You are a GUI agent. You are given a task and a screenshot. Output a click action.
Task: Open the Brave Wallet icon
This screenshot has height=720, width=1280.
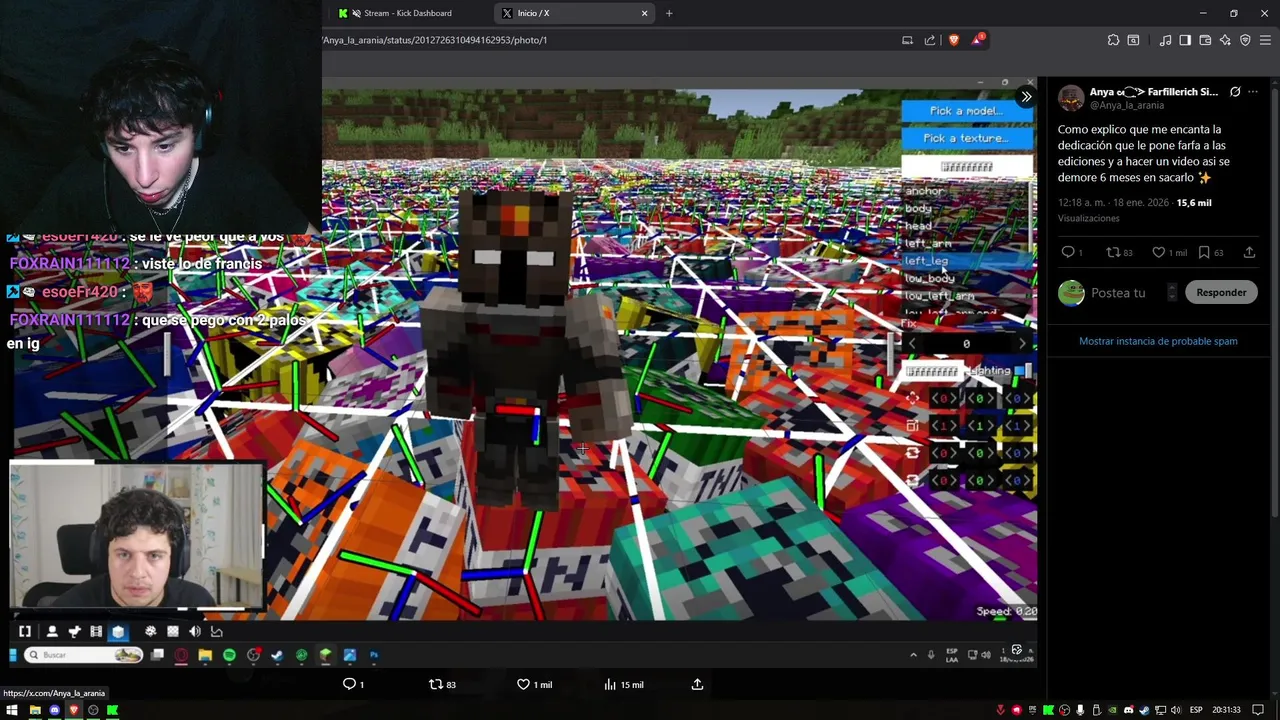[1205, 40]
